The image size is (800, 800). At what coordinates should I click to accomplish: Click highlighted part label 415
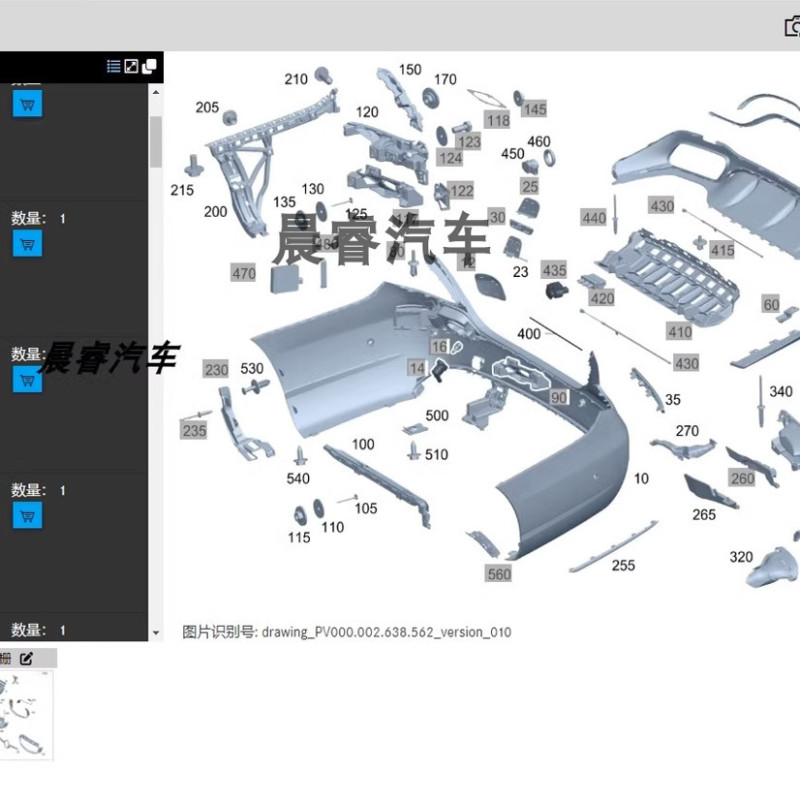pos(722,251)
